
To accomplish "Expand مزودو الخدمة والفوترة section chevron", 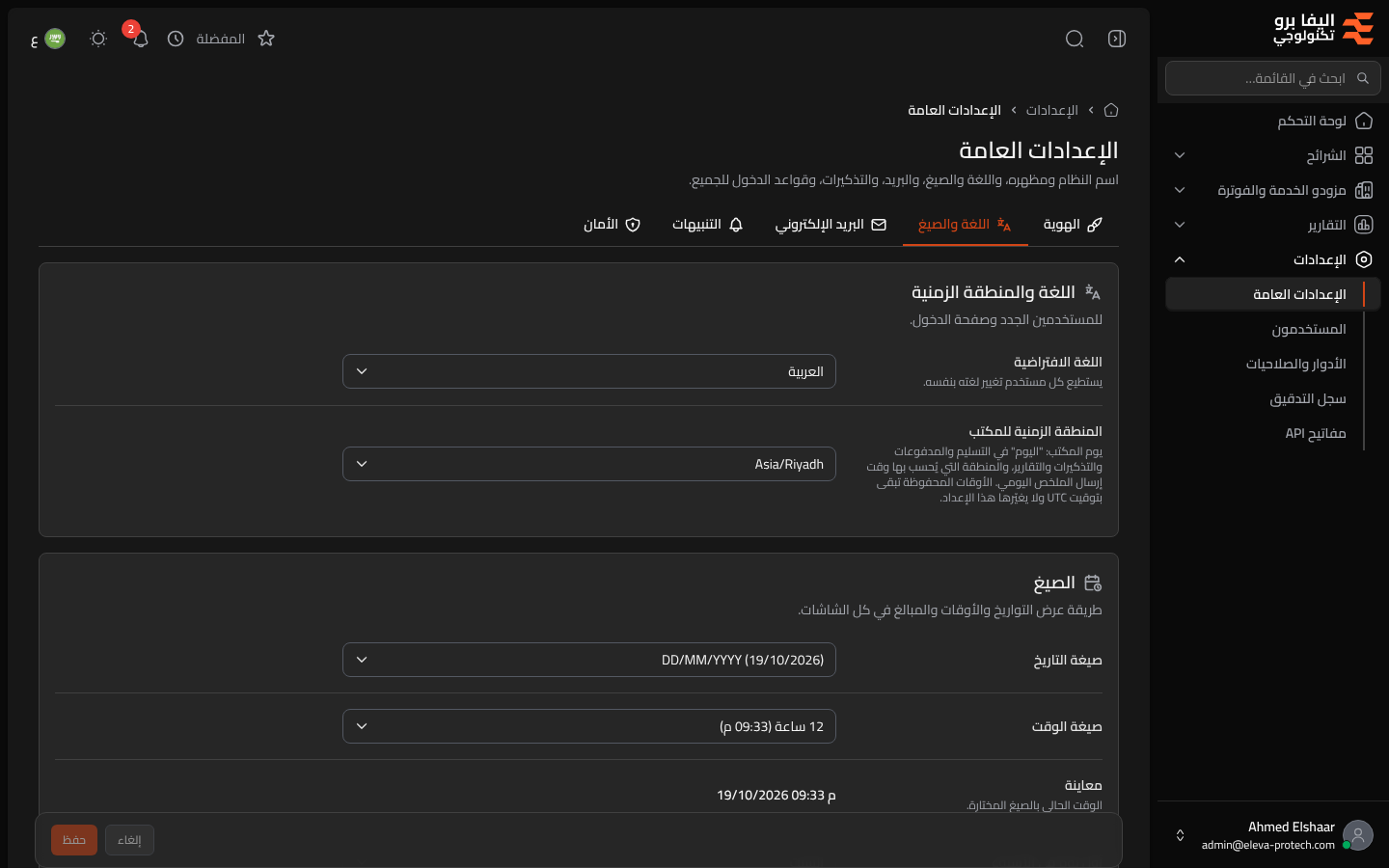I will click(x=1180, y=190).
